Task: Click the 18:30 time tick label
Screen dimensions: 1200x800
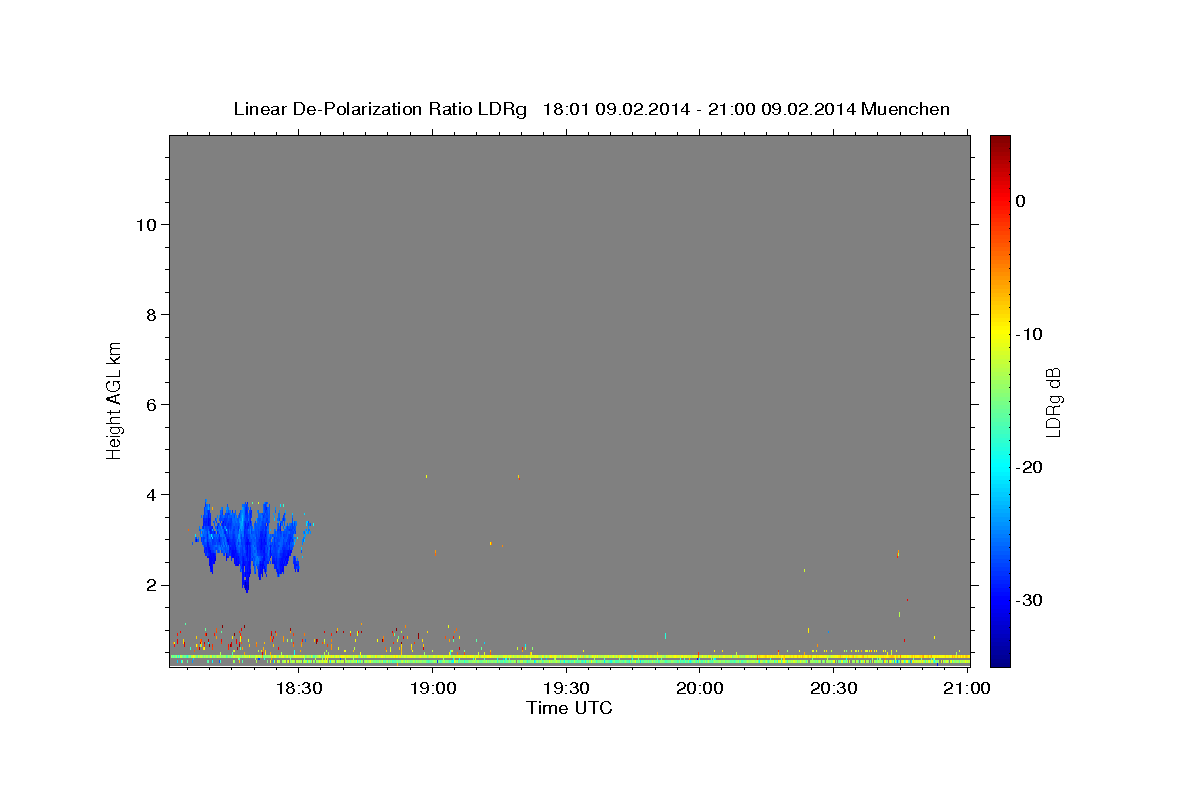Action: click(x=299, y=689)
